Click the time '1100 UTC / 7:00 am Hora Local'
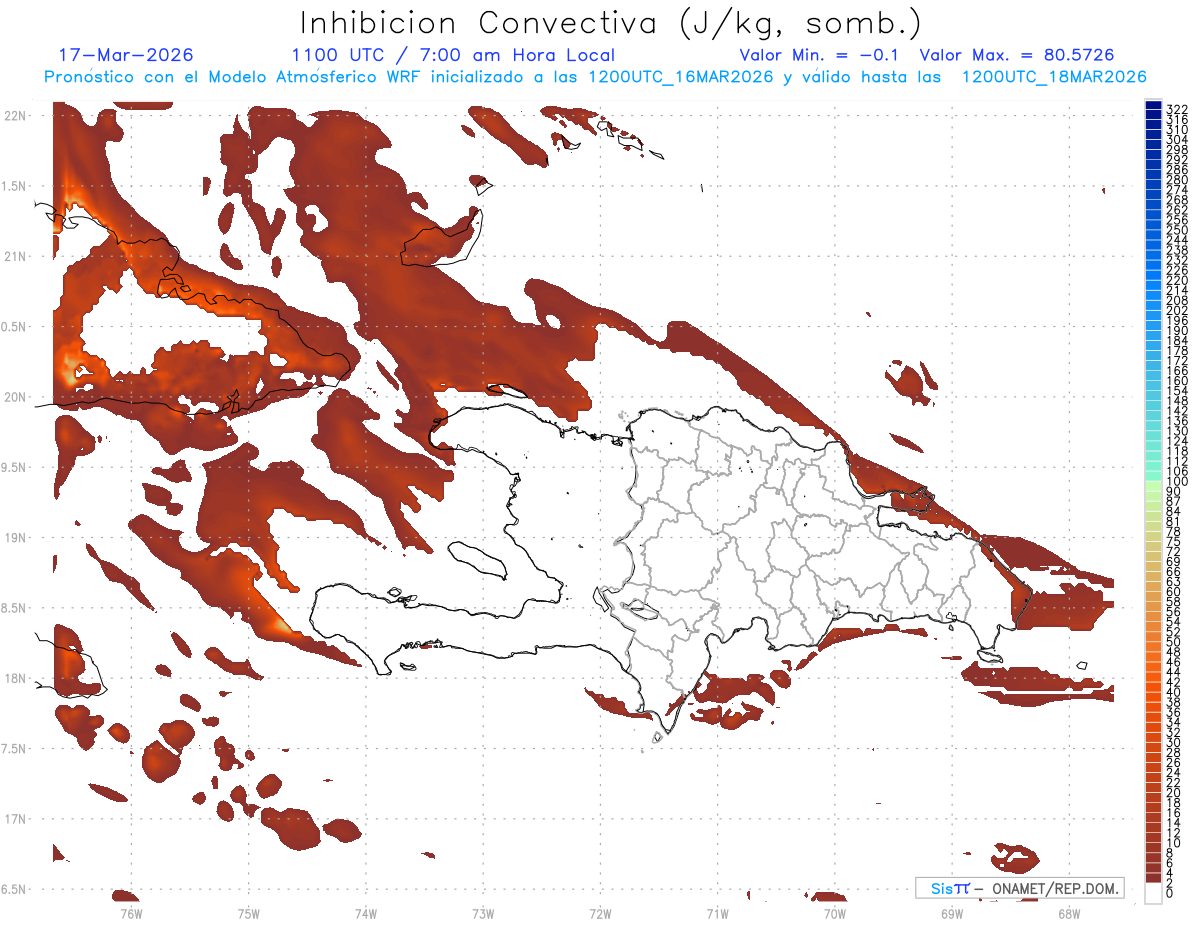Image resolution: width=1200 pixels, height=927 pixels. [453, 55]
